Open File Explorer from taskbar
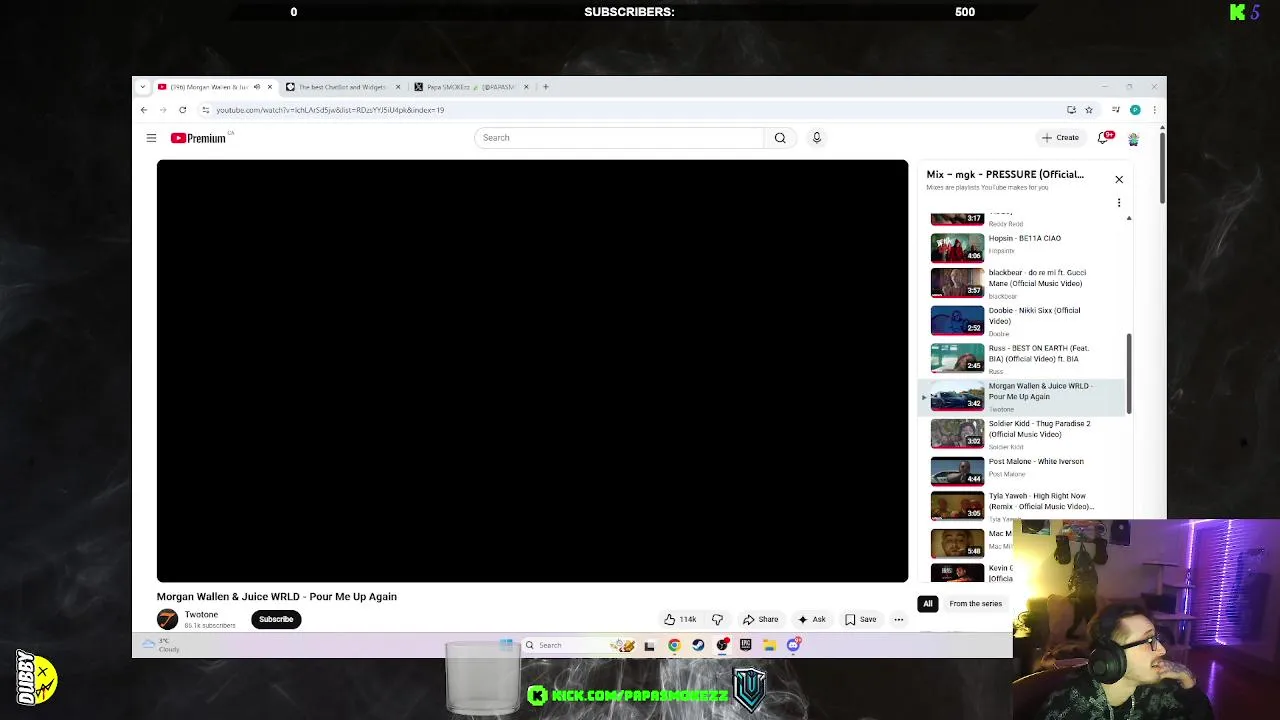This screenshot has height=720, width=1280. (770, 645)
